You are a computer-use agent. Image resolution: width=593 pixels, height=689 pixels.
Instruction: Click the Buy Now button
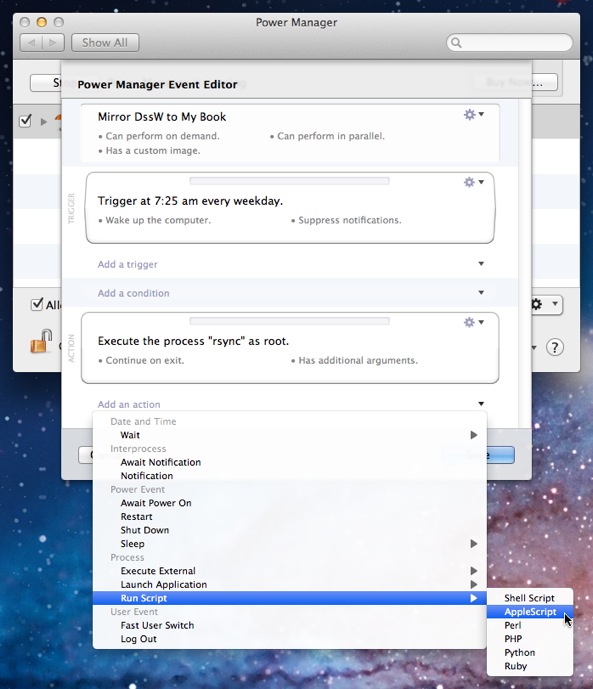(515, 82)
